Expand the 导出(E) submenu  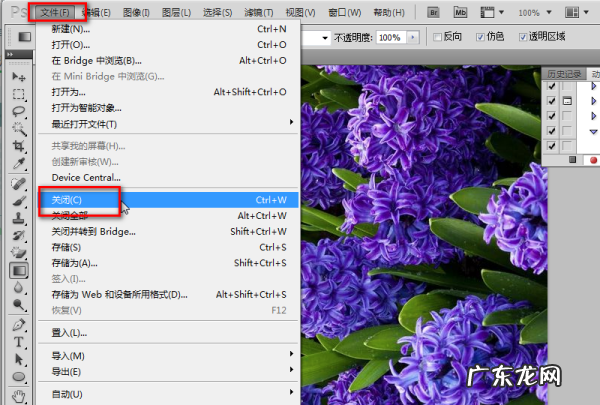(291, 369)
